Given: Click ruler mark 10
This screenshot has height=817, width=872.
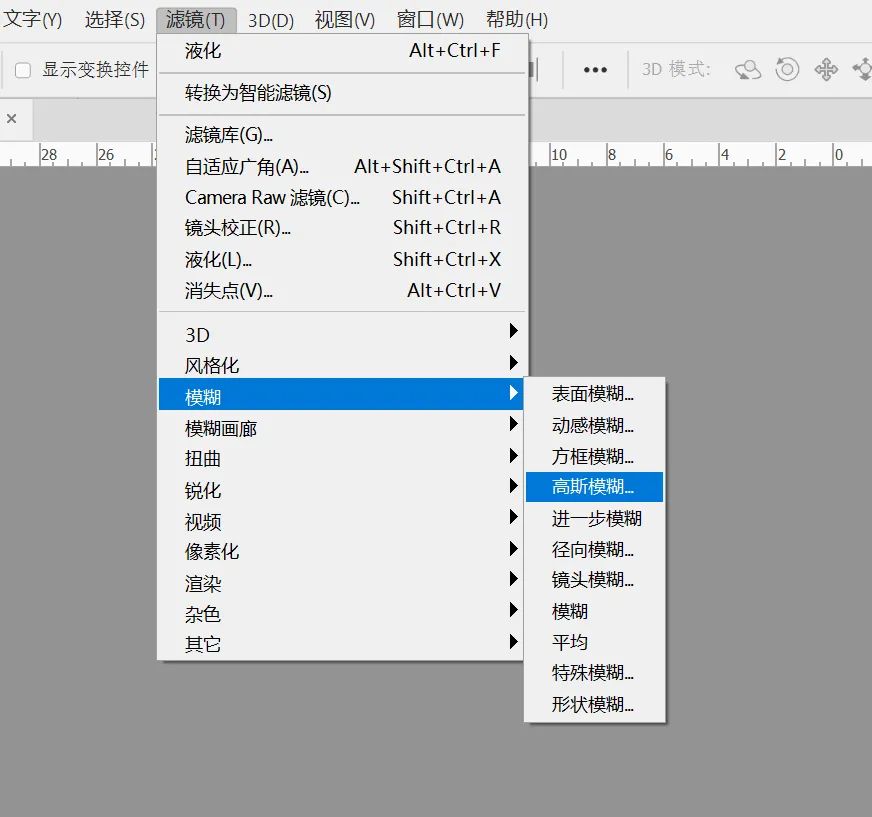Looking at the screenshot, I should [x=559, y=155].
